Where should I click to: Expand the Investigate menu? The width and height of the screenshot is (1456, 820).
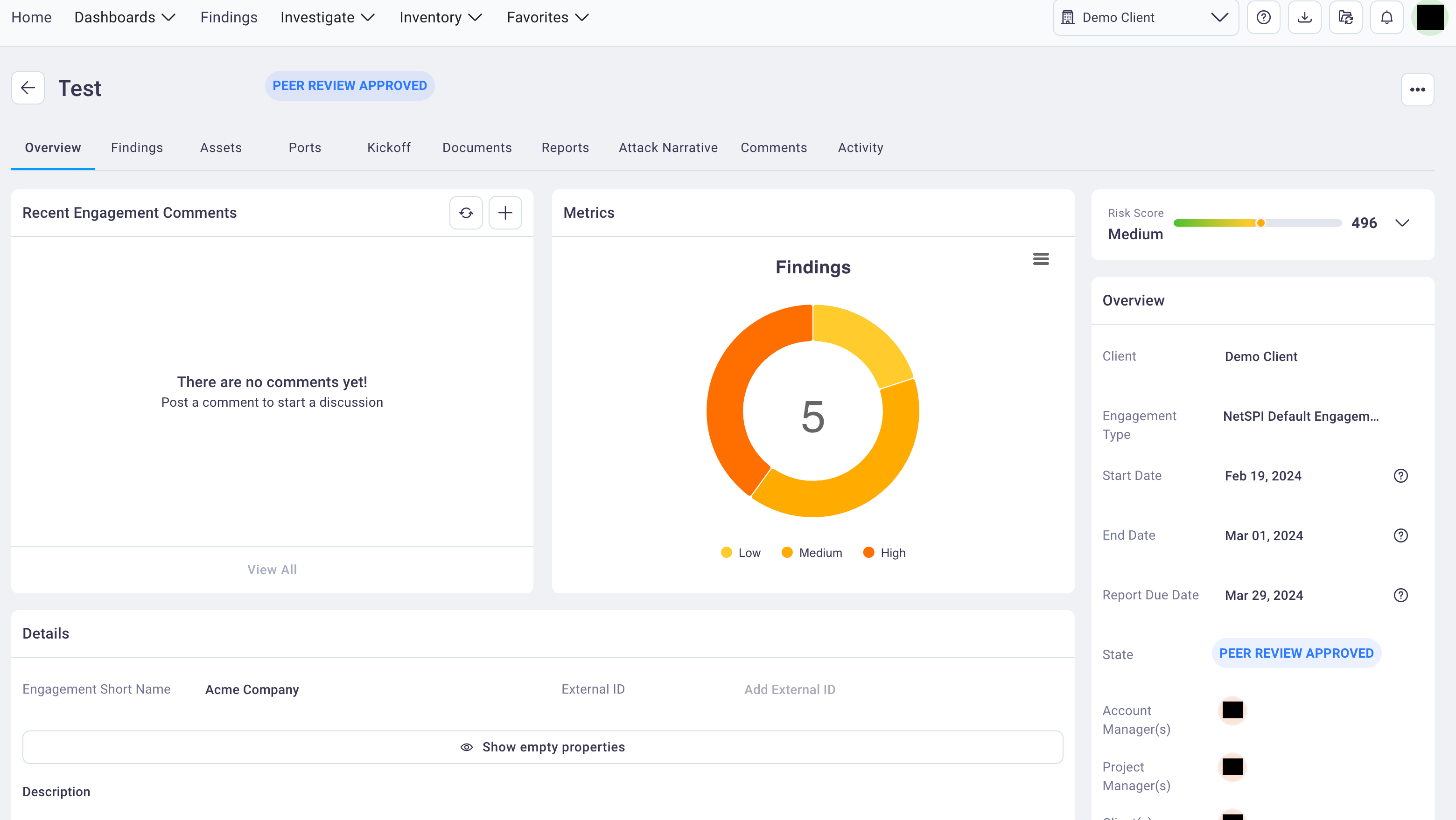coord(327,18)
